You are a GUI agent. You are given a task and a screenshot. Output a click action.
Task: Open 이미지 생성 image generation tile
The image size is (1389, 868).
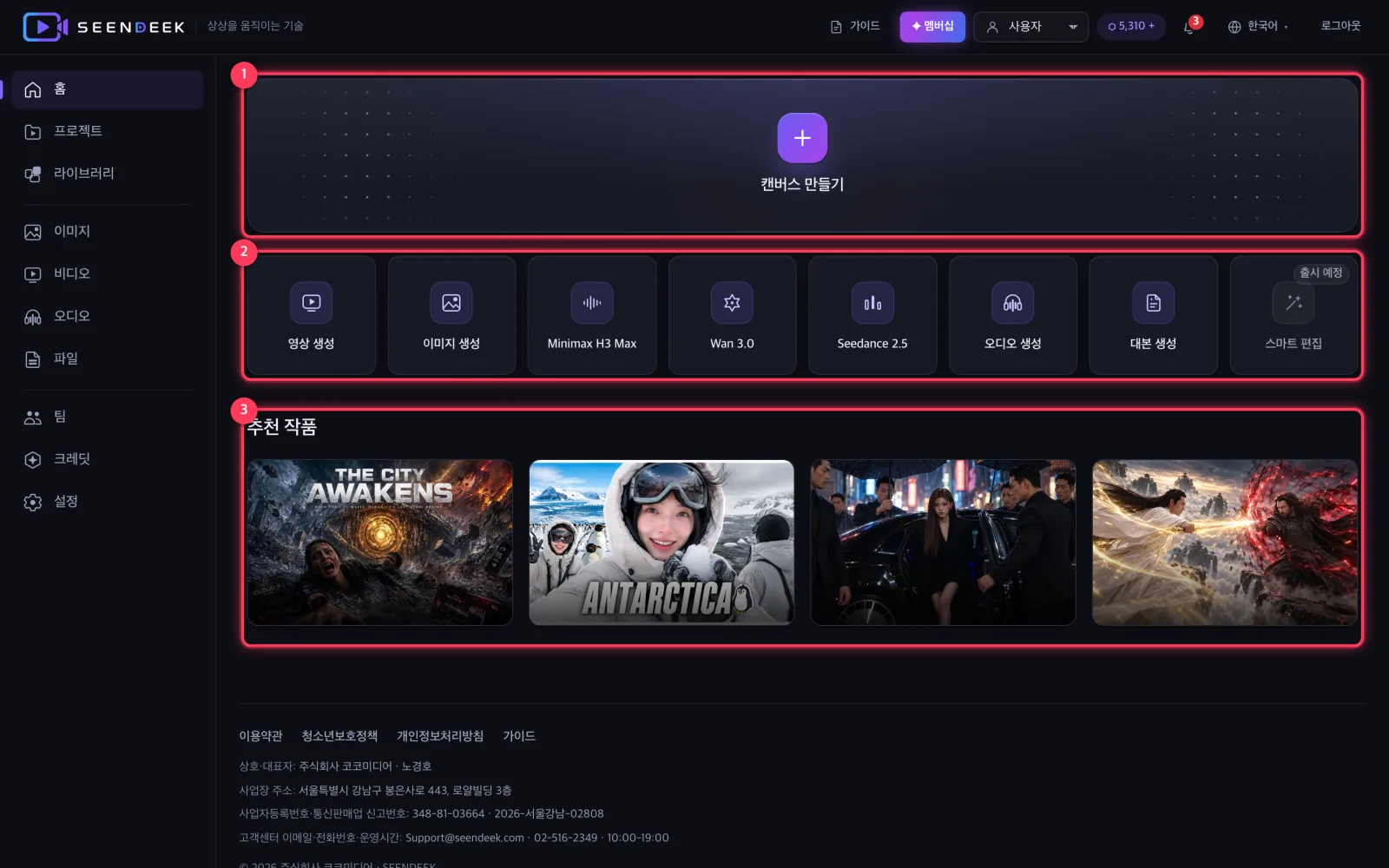(x=451, y=315)
